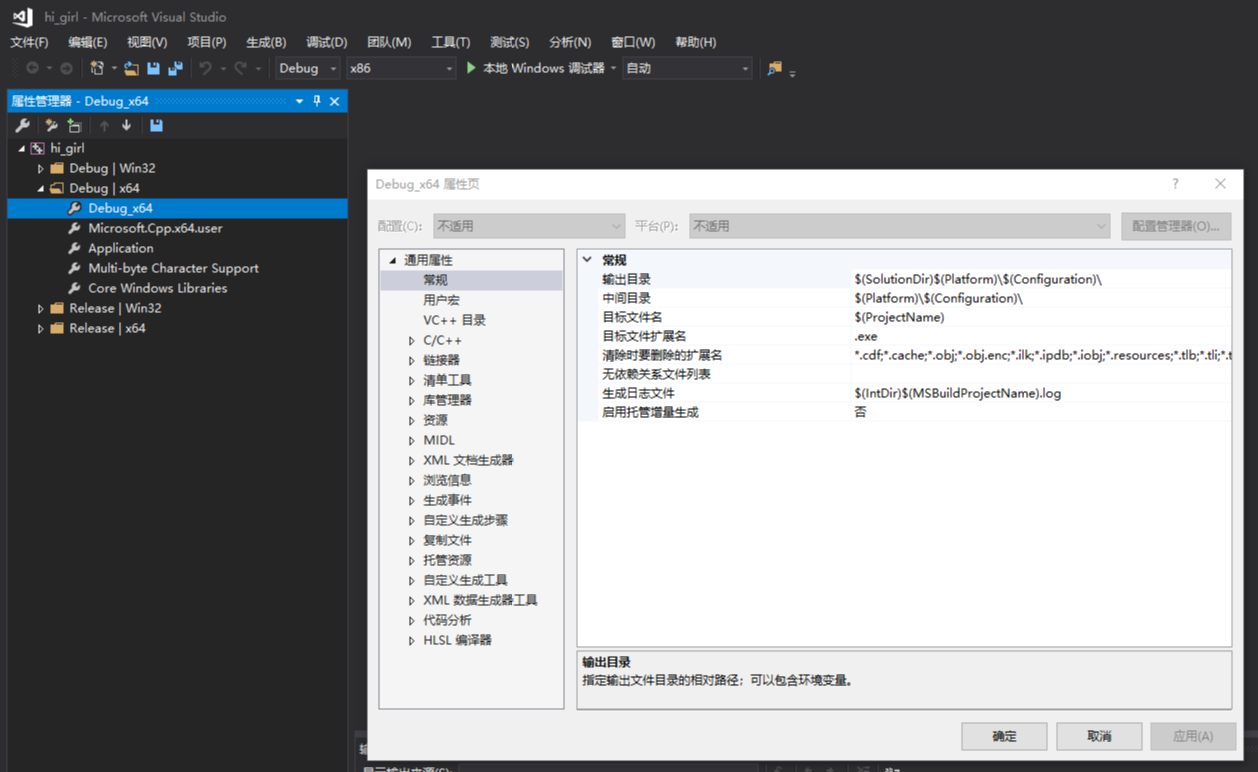Click the Undo icon on the standard toolbar

(x=207, y=68)
